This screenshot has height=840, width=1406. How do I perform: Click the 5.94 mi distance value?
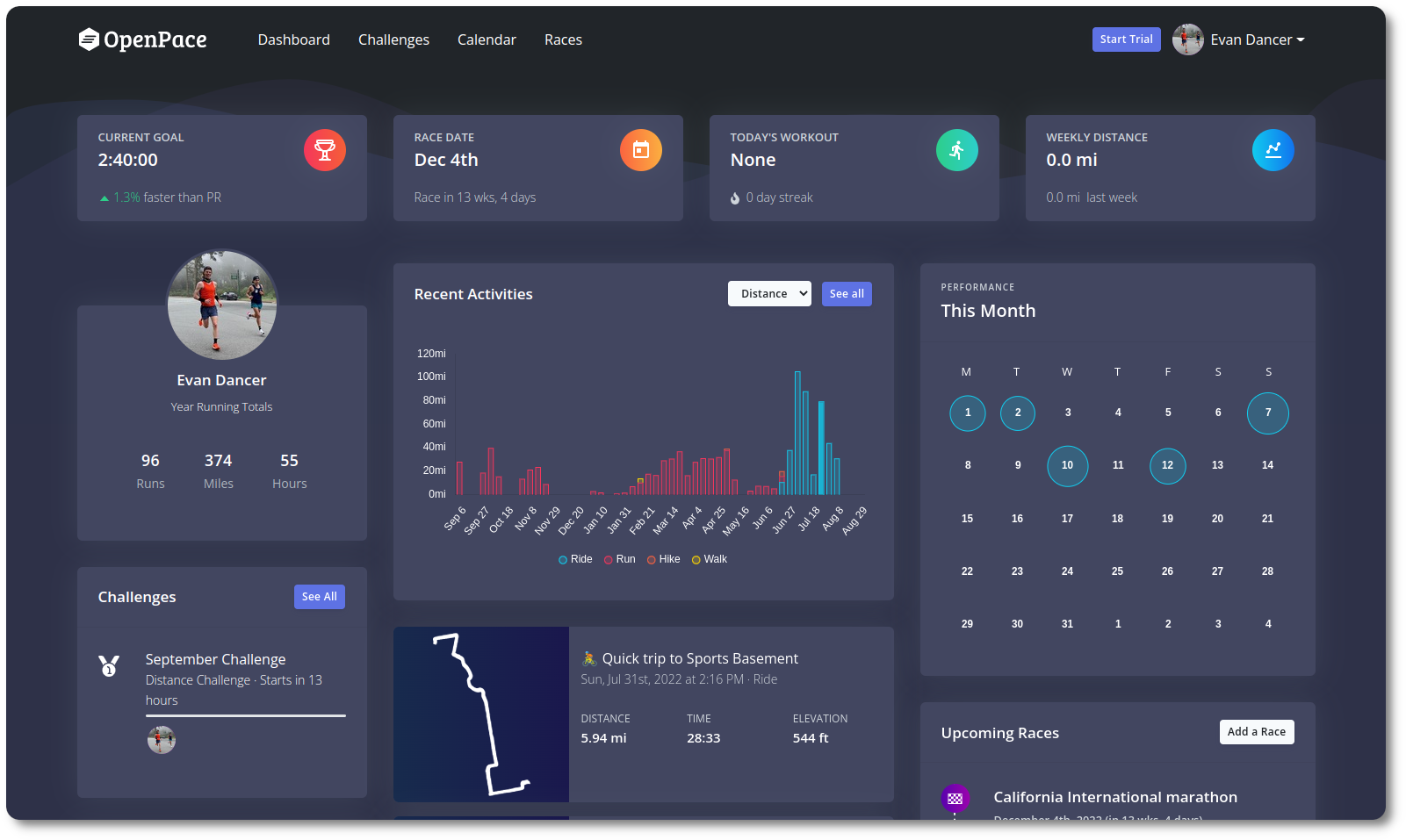pos(603,738)
